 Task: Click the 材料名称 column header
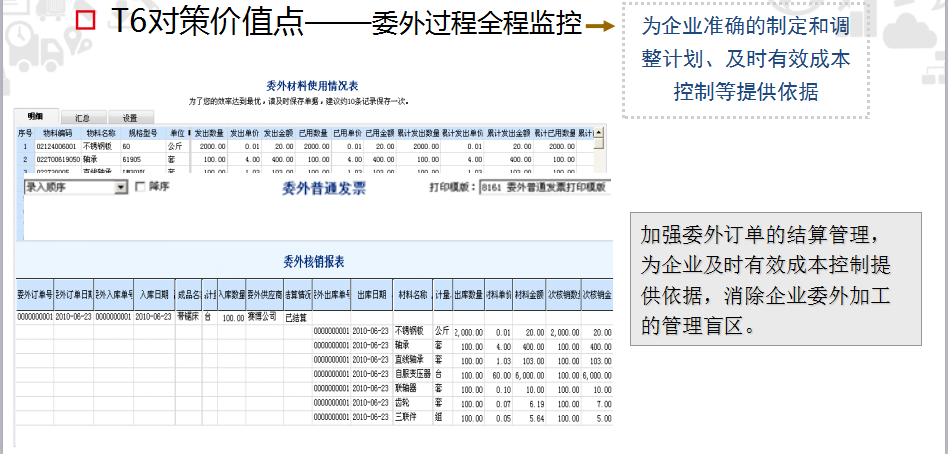[412, 295]
